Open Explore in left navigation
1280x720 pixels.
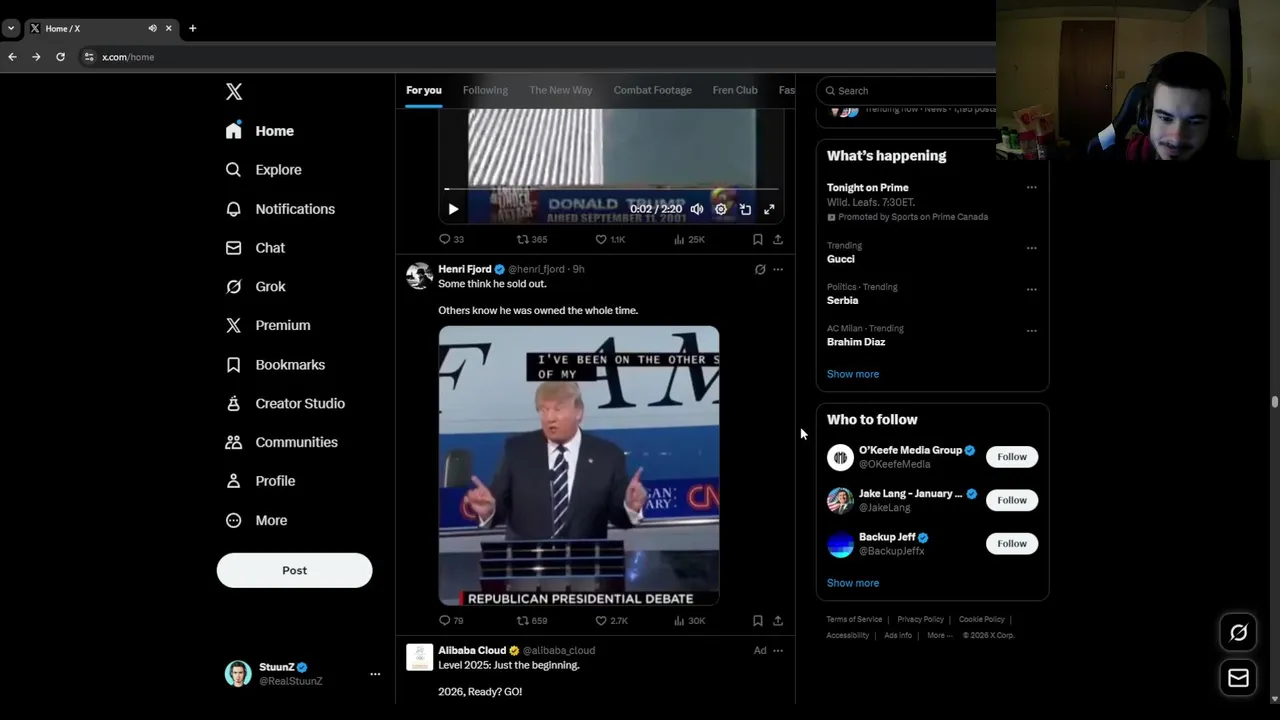coord(264,170)
